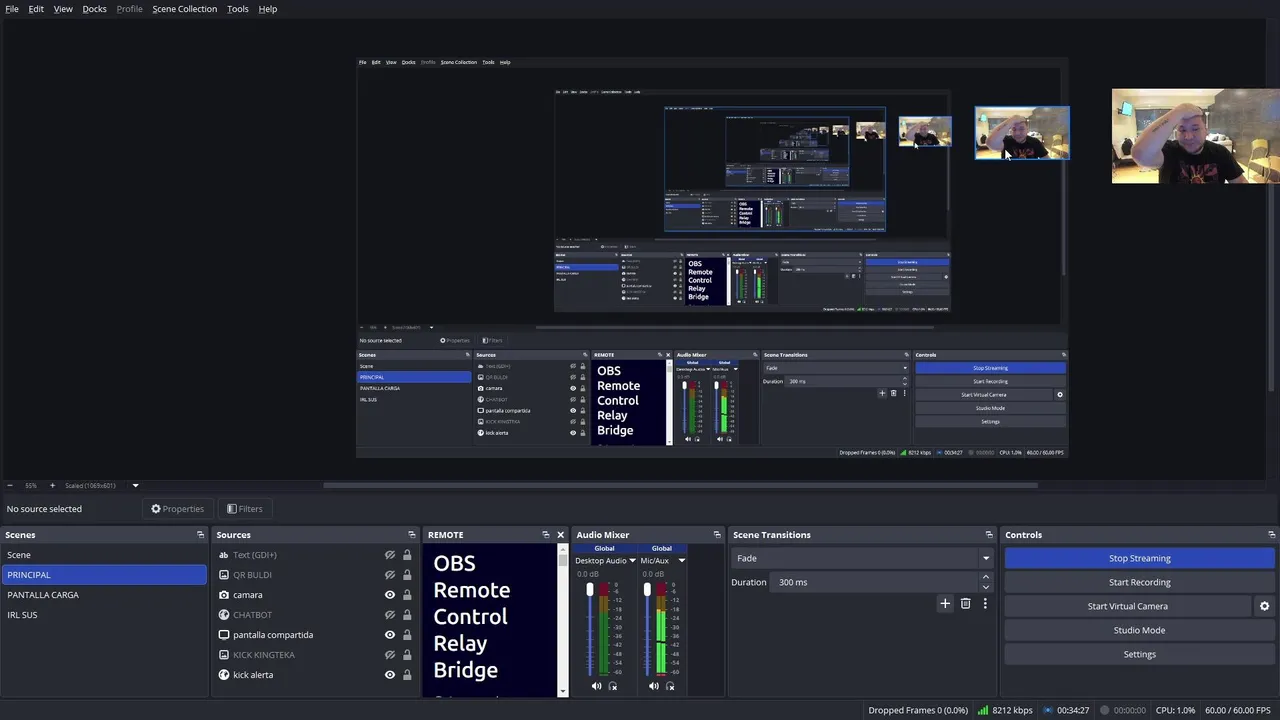Image resolution: width=1280 pixels, height=720 pixels.
Task: Hide the pantalla compartida source
Action: (390, 635)
